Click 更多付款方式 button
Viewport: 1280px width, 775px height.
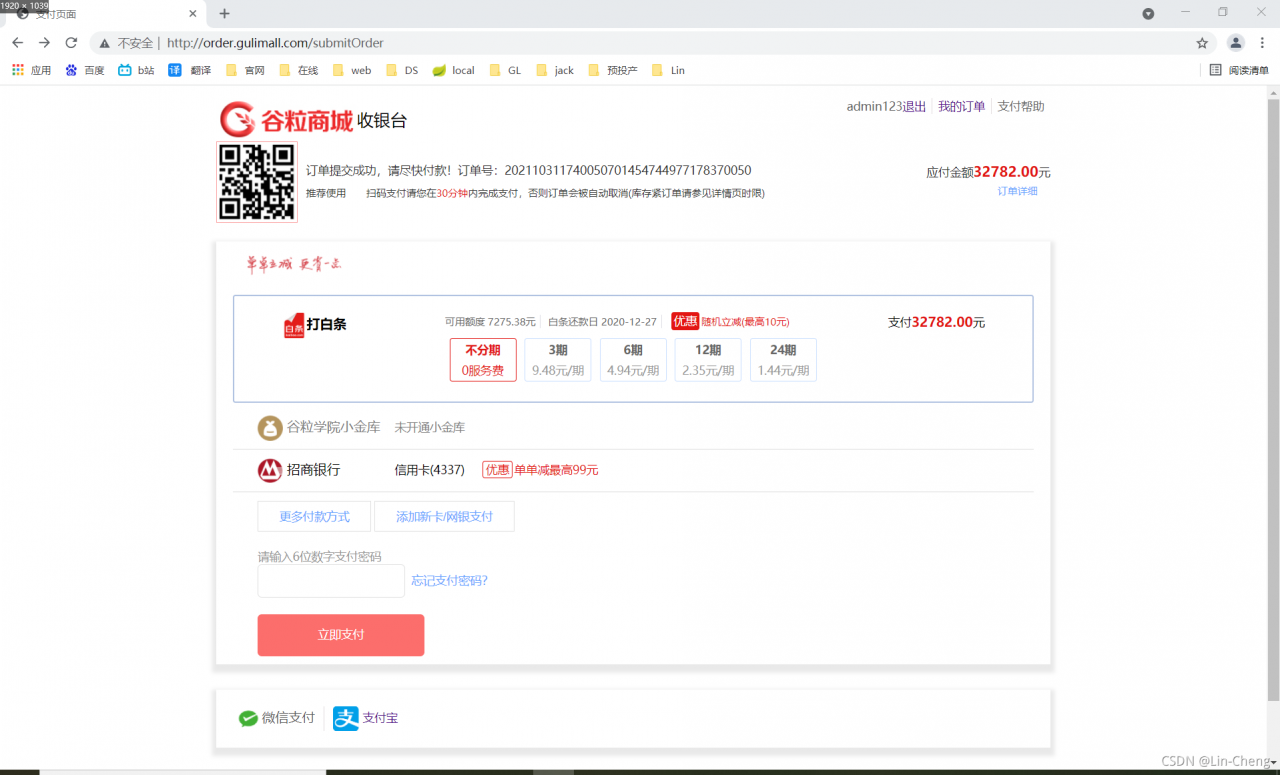point(314,517)
